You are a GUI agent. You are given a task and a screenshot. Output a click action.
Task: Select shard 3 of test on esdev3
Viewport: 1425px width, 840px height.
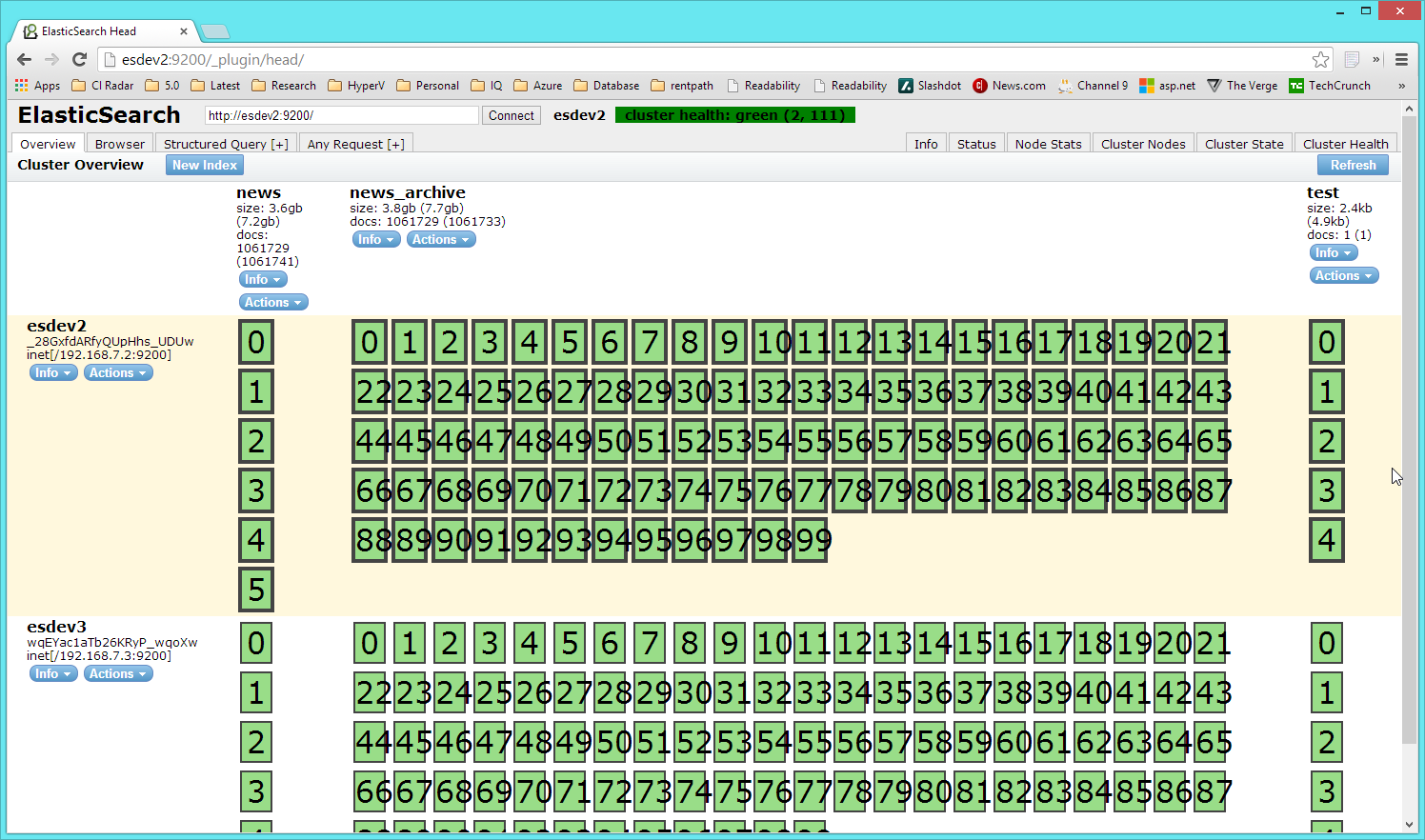1327,791
